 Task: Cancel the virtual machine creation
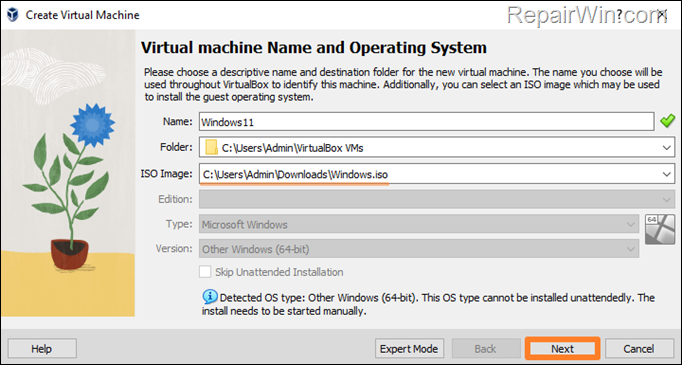click(639, 348)
